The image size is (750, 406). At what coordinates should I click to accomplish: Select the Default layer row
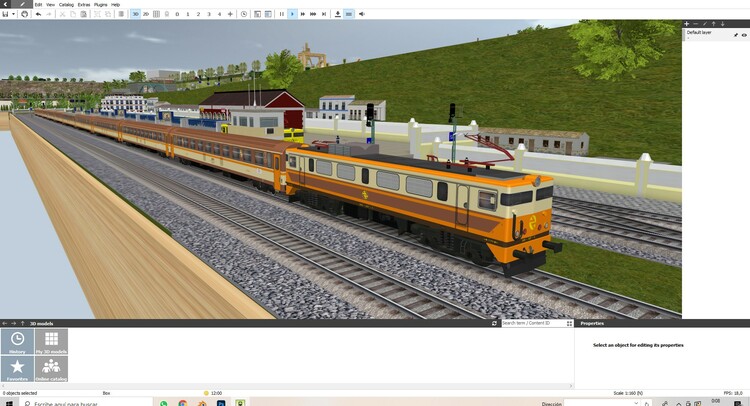pos(716,34)
